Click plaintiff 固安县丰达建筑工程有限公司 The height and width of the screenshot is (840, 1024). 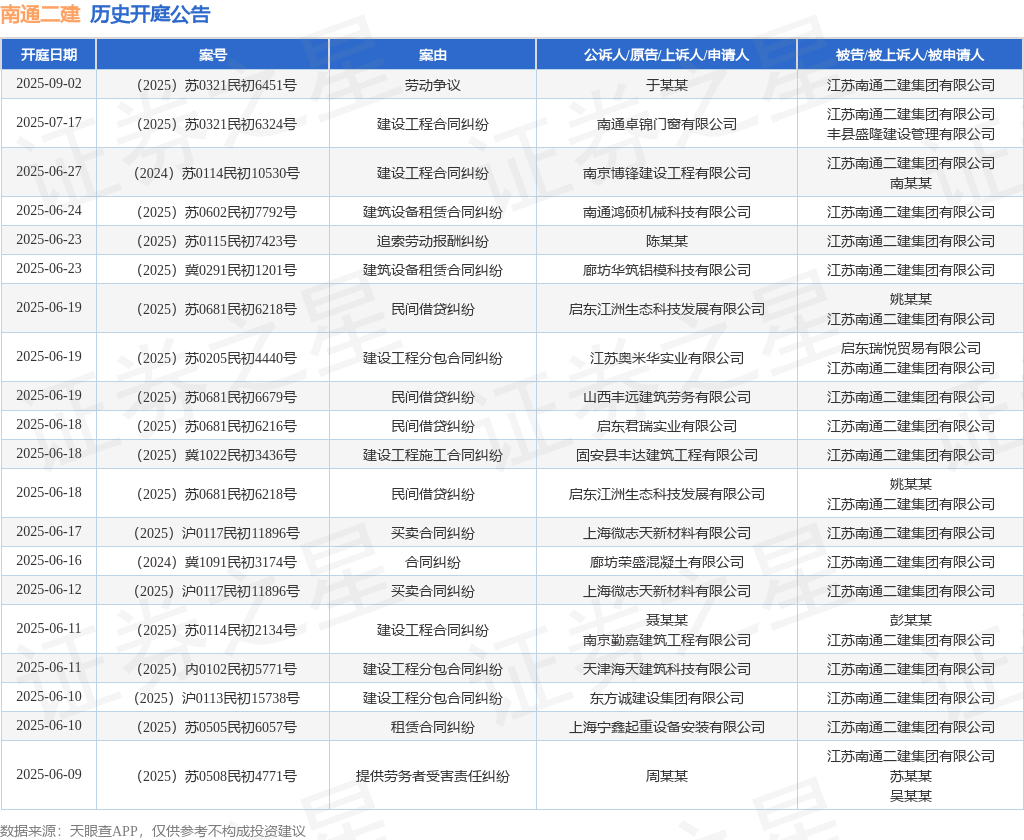click(667, 455)
